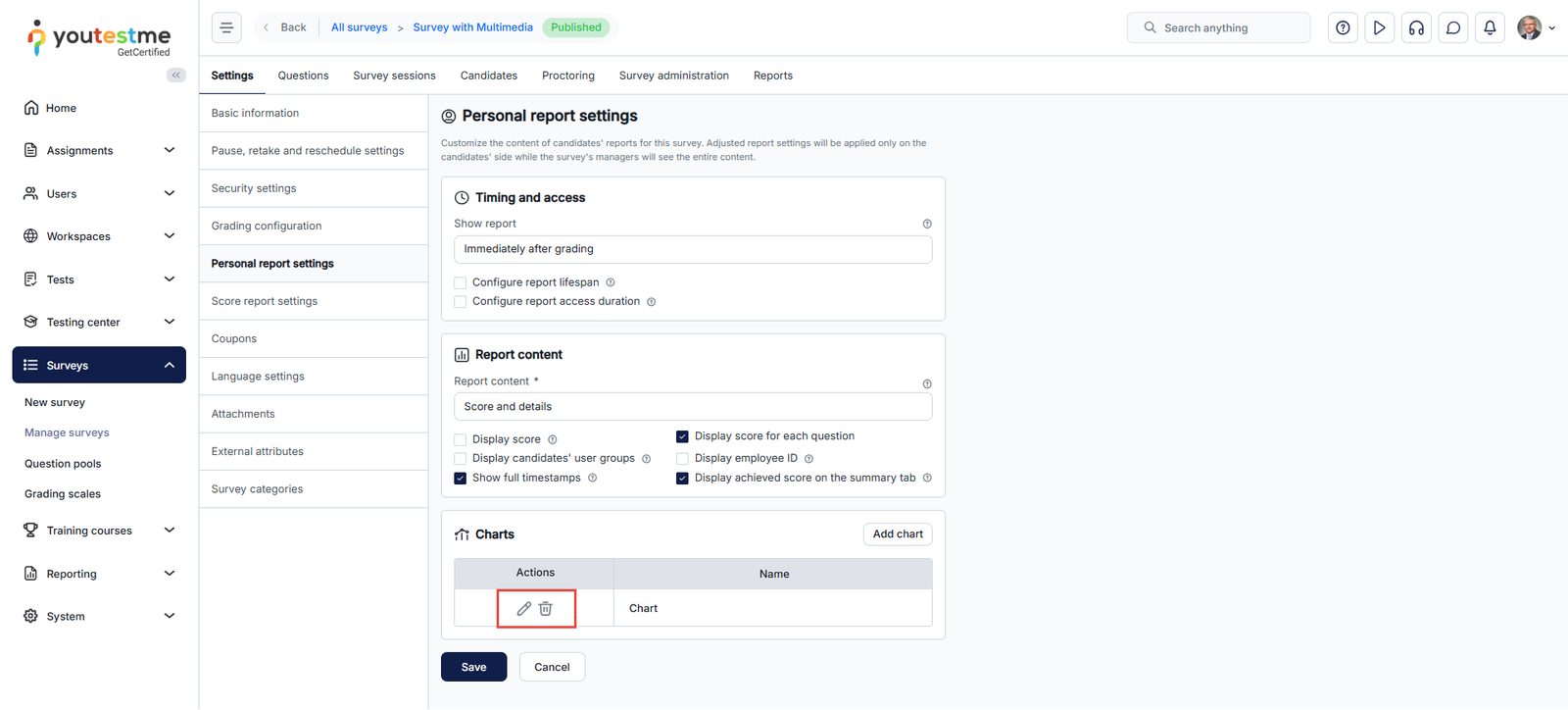
Task: Click the play tutorial icon in header
Action: 1379,27
